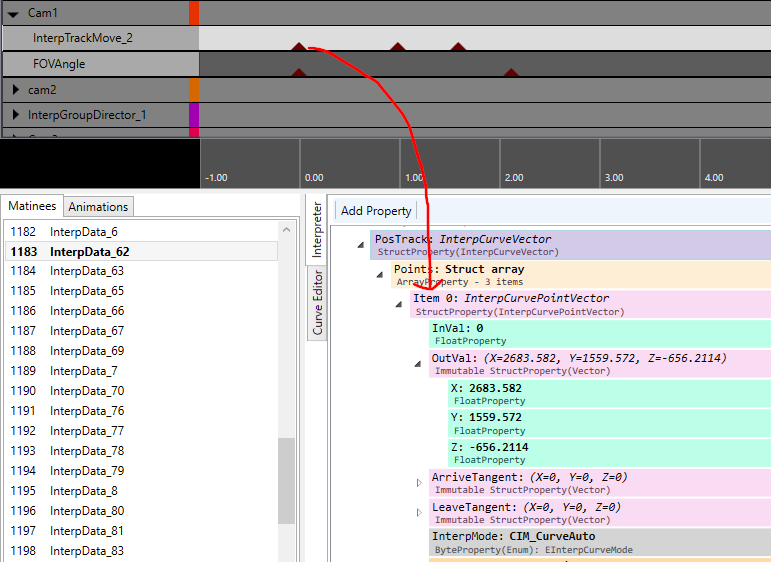
Task: Click the 4.00 time ruler label
Action: (714, 177)
